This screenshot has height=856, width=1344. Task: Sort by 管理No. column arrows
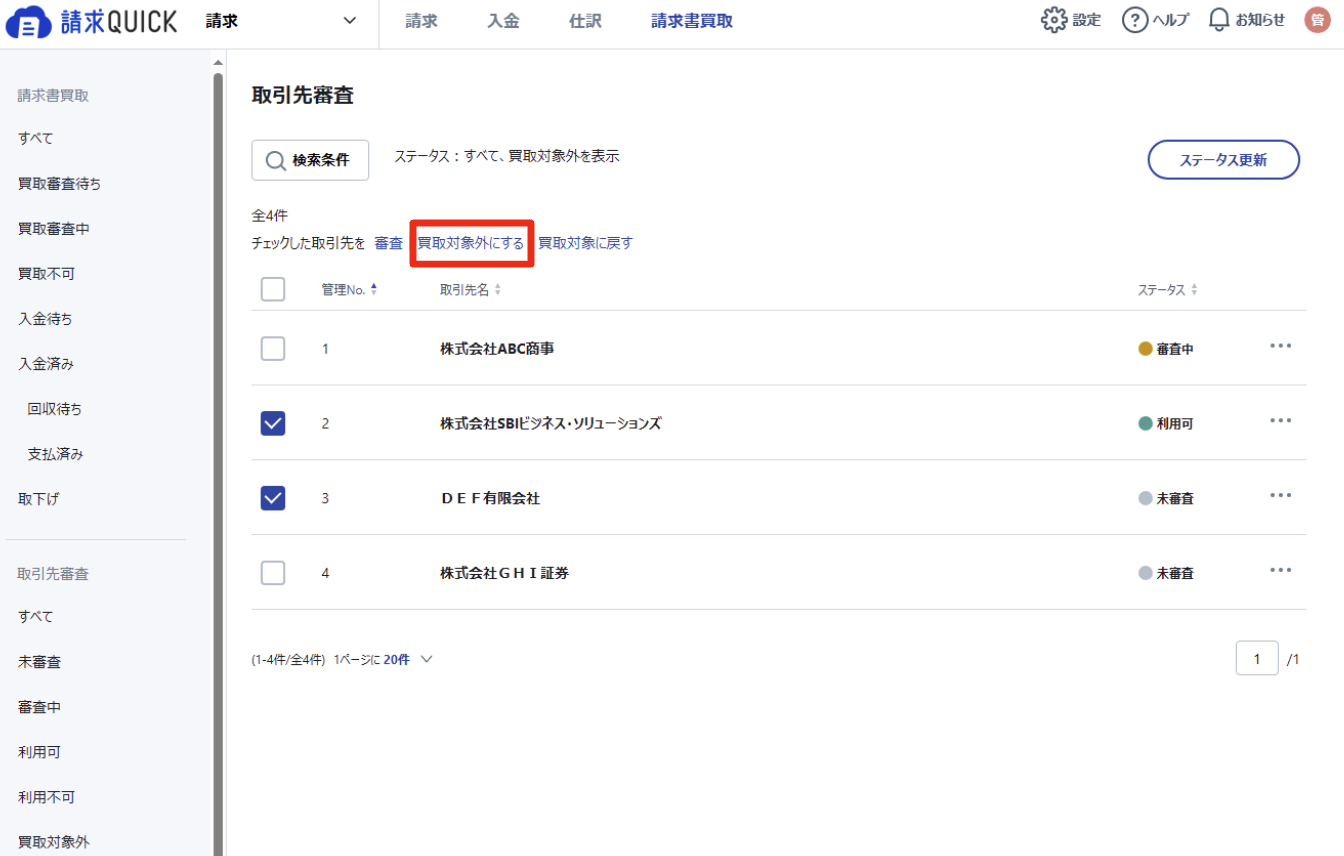click(x=374, y=290)
